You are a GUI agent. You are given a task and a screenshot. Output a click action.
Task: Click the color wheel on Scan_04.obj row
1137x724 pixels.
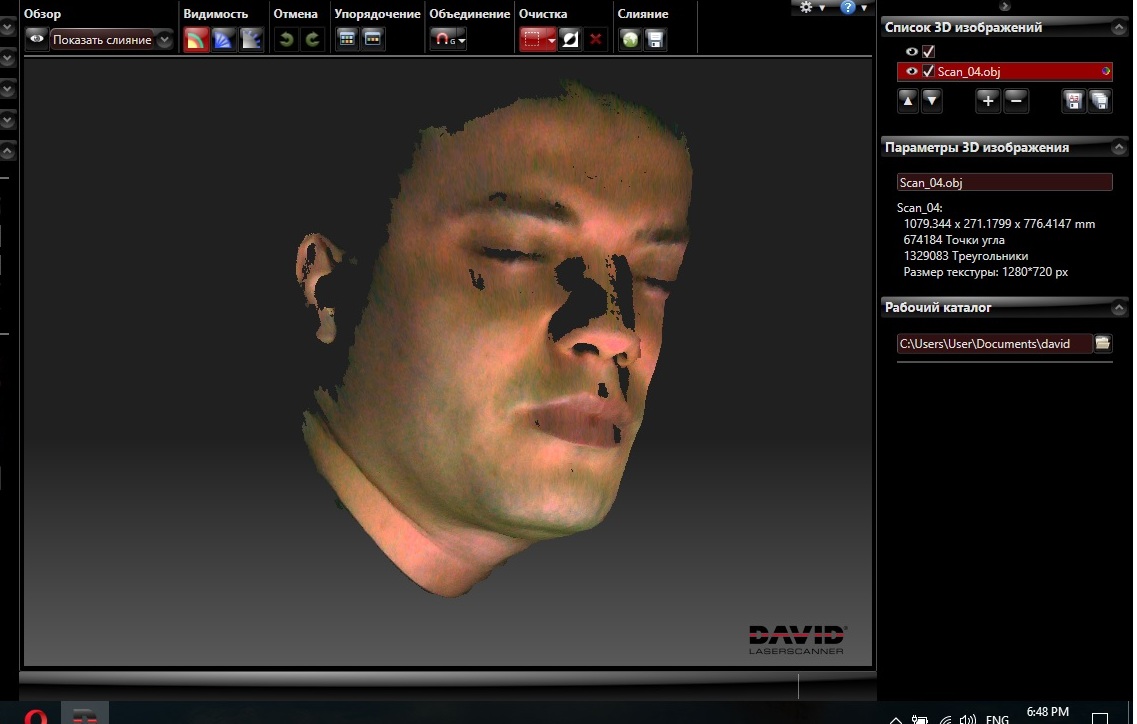[1105, 71]
